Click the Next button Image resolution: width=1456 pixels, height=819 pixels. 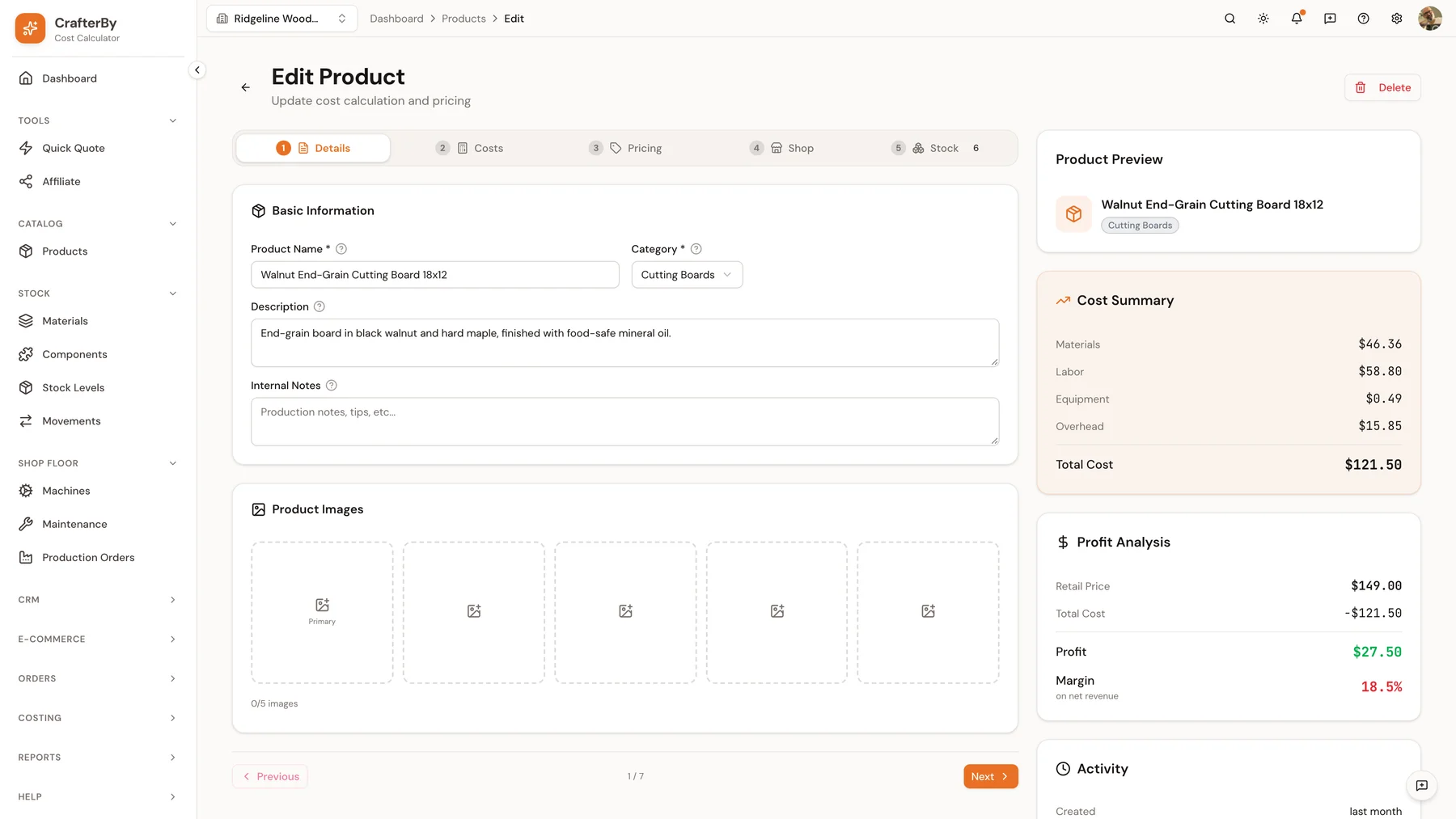pyautogui.click(x=990, y=776)
